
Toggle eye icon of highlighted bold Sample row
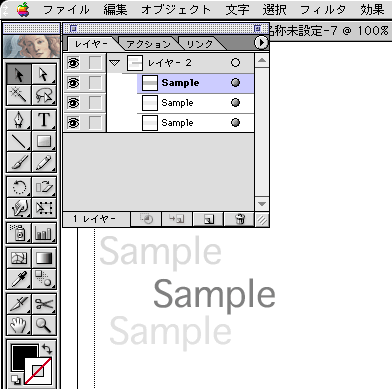(73, 83)
